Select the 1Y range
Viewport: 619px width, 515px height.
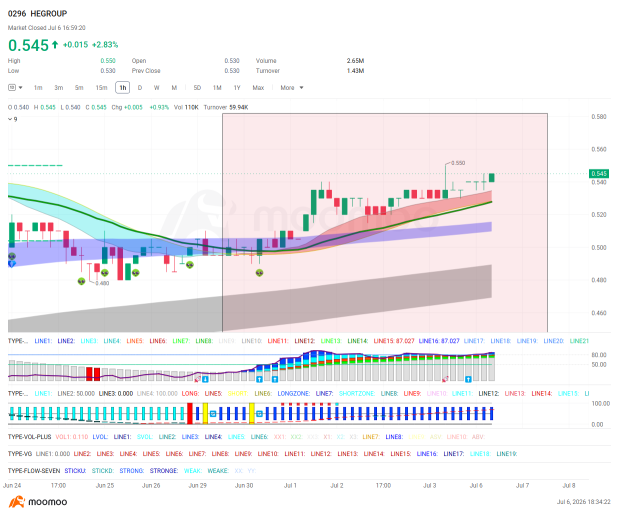pos(237,88)
